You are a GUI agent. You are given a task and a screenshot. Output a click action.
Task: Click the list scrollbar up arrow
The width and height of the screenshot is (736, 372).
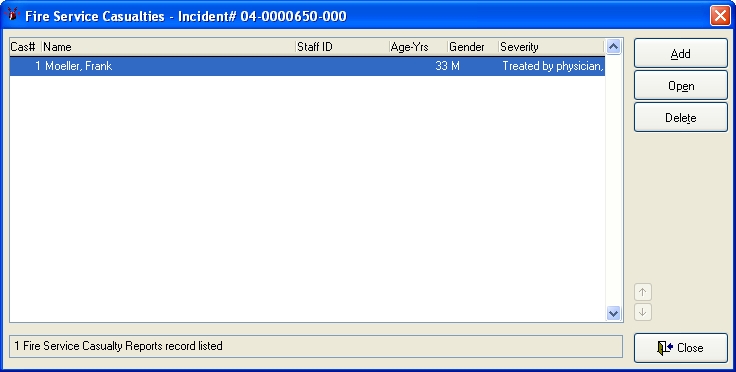pos(613,46)
